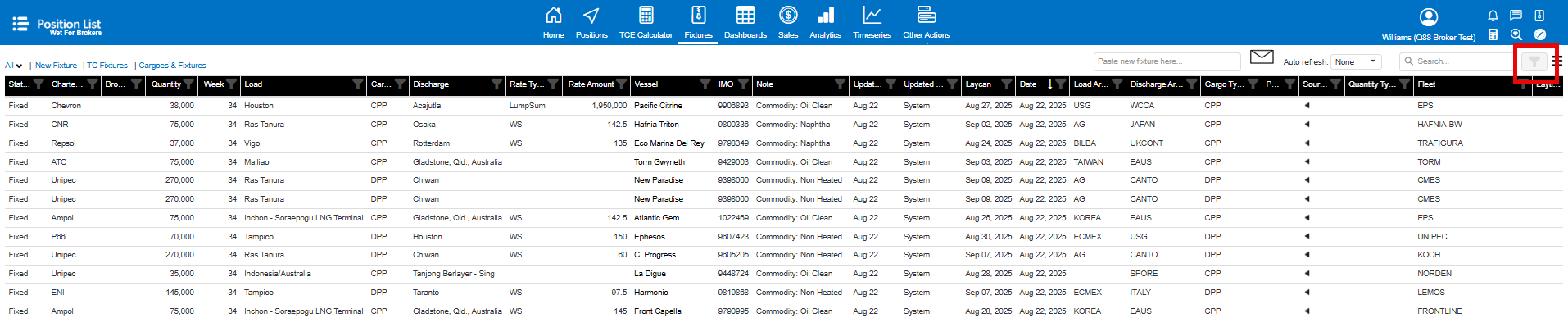
Task: Open the Auto refresh dropdown set to None
Action: click(x=1356, y=61)
